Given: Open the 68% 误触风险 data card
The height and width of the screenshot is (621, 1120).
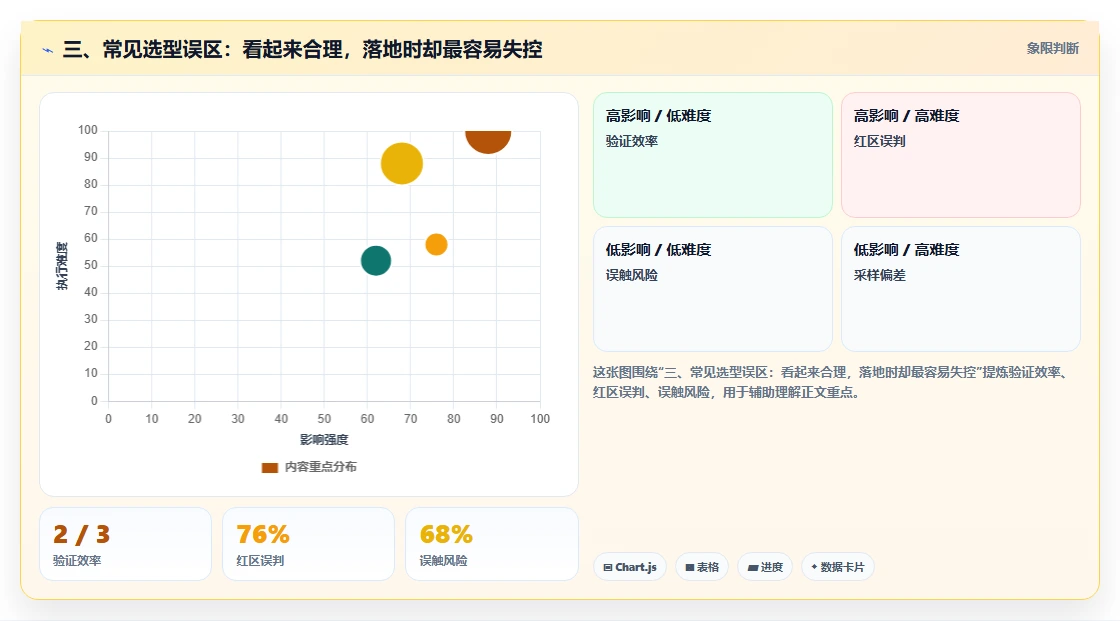Looking at the screenshot, I should 491,545.
